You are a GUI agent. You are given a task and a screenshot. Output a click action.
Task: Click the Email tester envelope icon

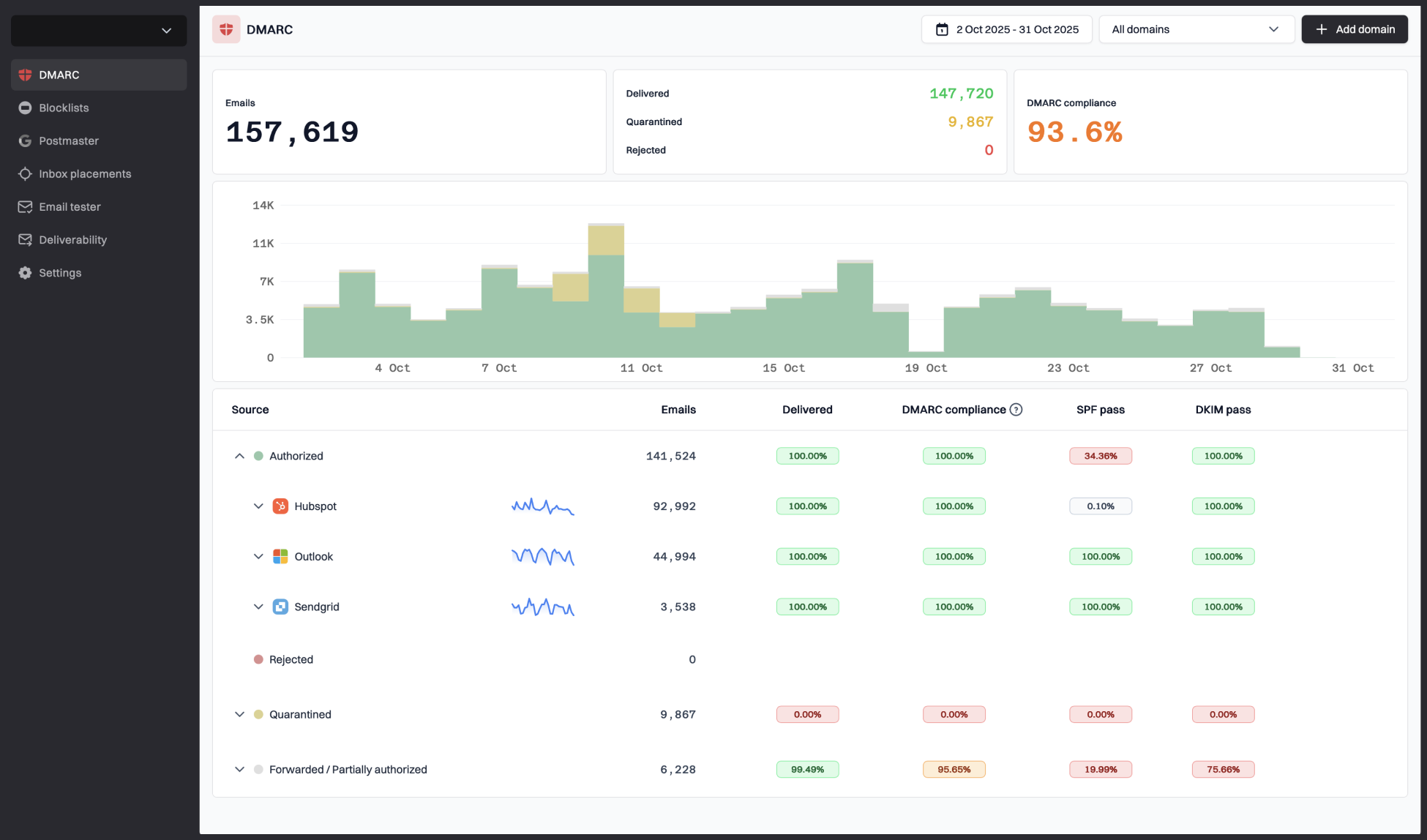25,206
